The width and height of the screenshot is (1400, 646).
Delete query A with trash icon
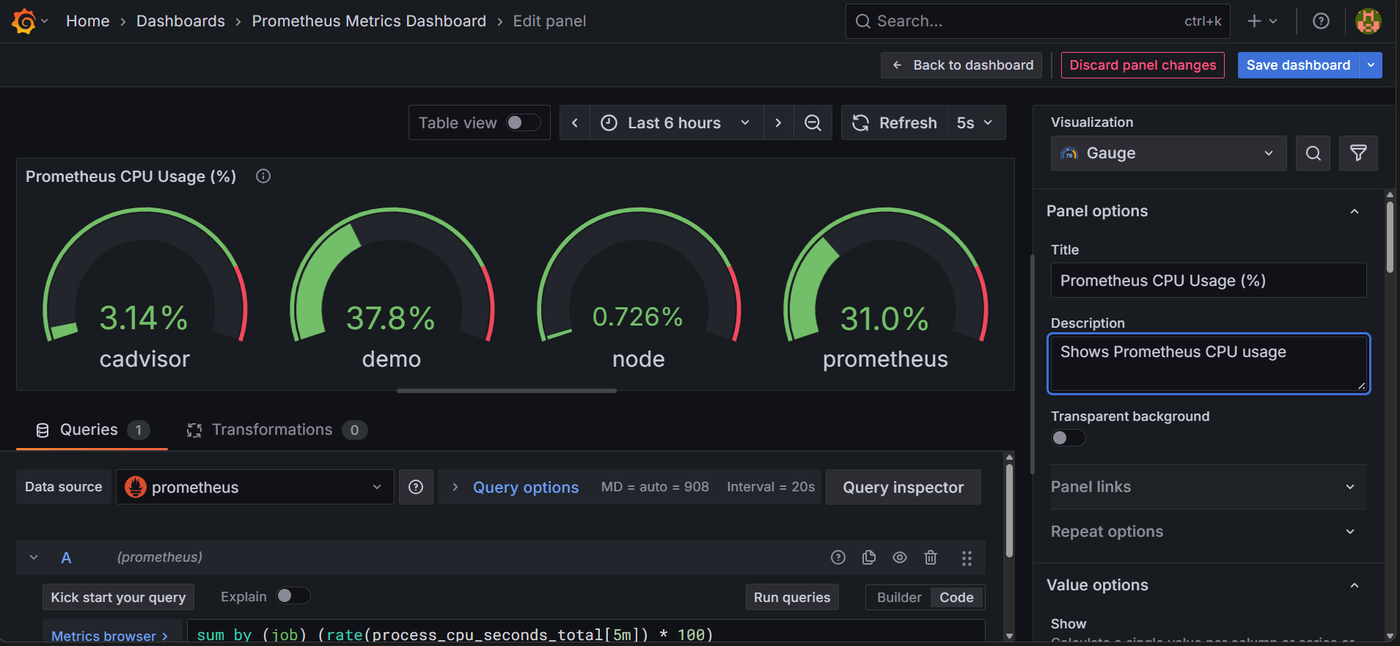[x=931, y=558]
